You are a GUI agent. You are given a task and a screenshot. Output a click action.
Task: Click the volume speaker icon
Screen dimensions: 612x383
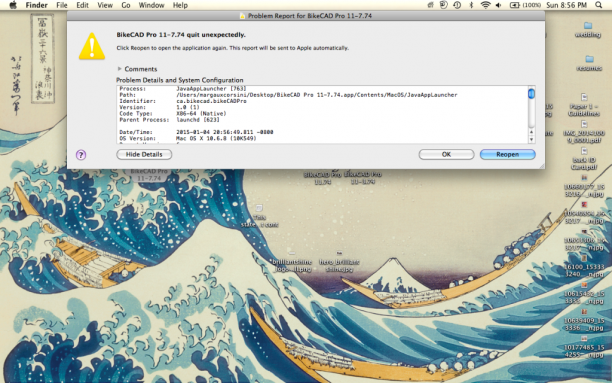pos(498,5)
